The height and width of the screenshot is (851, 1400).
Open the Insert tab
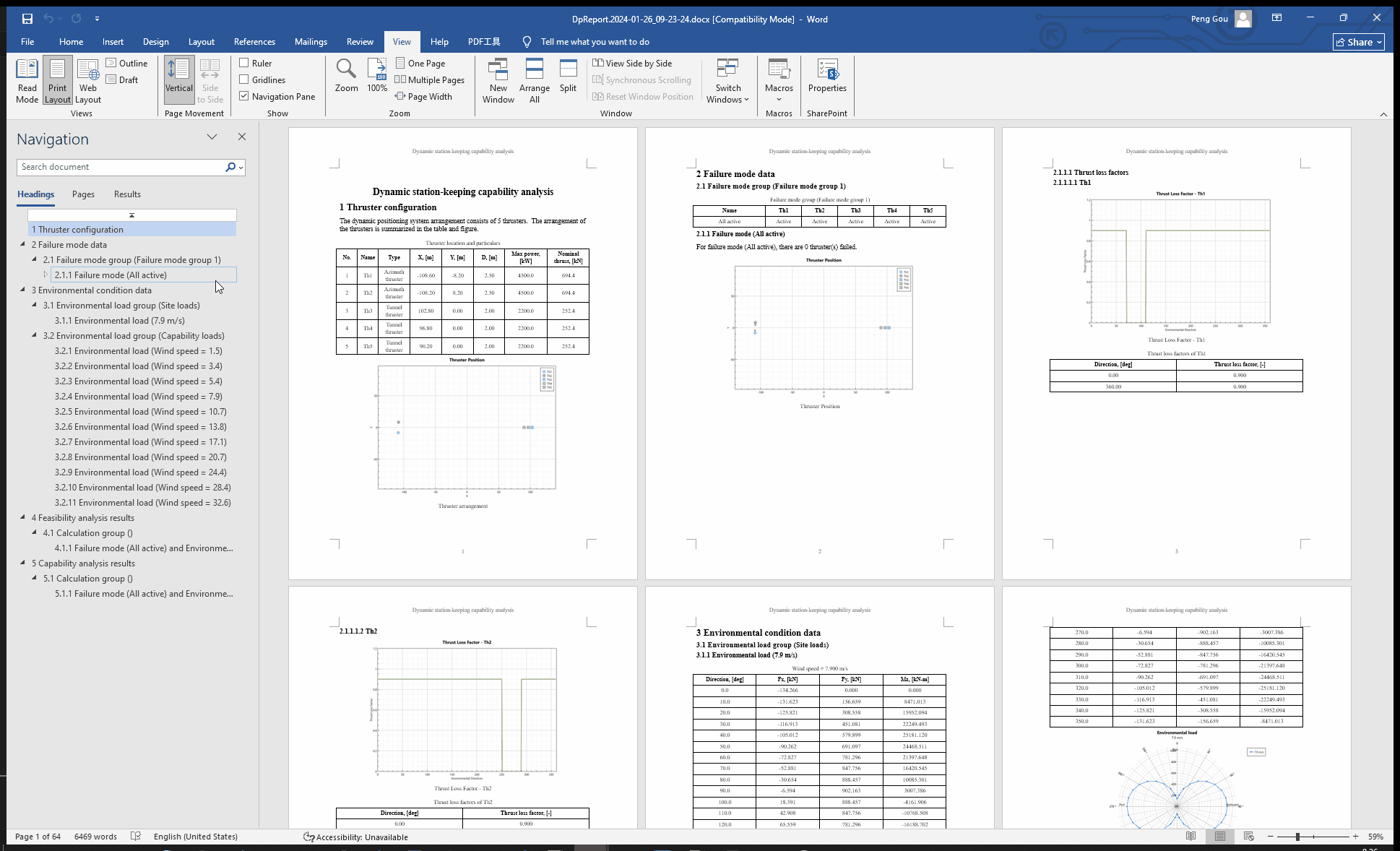pyautogui.click(x=113, y=42)
